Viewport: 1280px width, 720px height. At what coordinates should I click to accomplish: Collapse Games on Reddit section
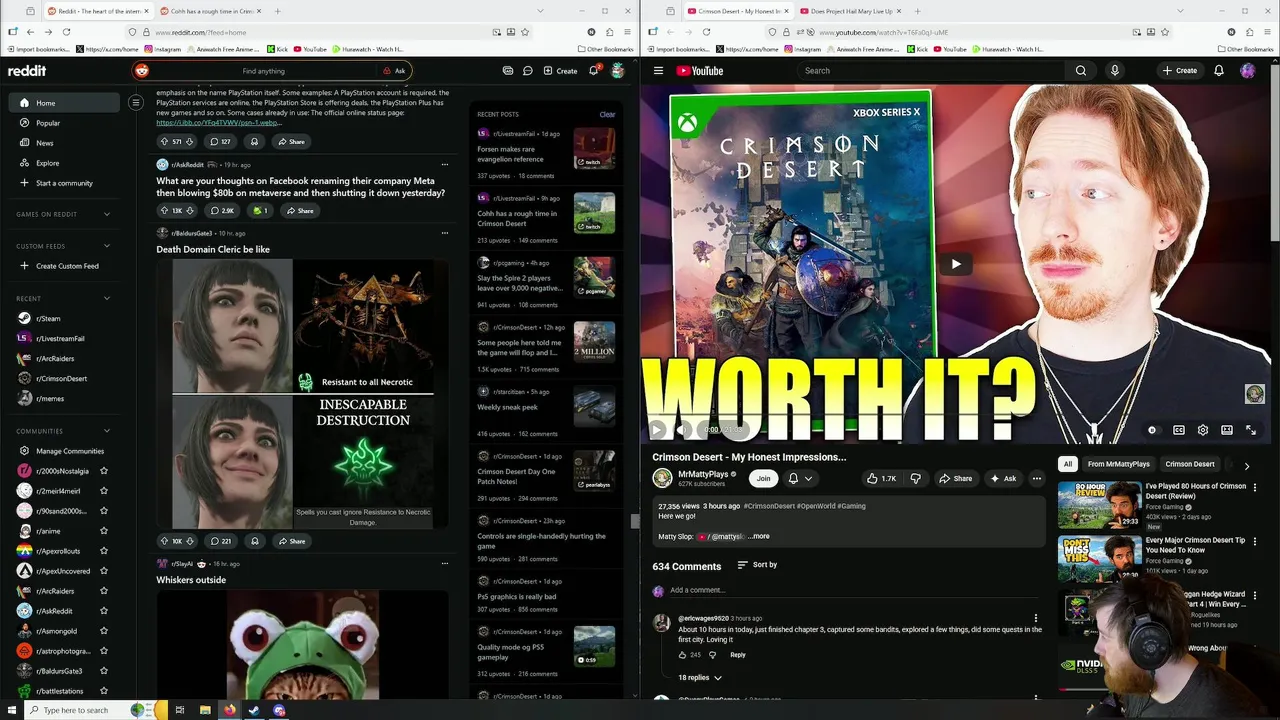108,214
